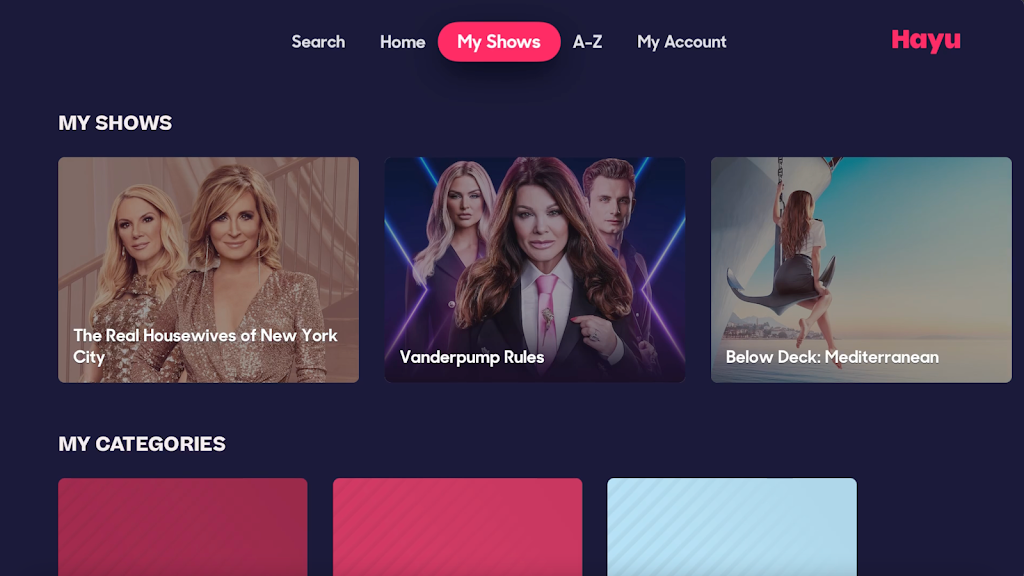This screenshot has height=576, width=1024.
Task: Click the Below Deck: Mediterranean title text
Action: point(832,357)
